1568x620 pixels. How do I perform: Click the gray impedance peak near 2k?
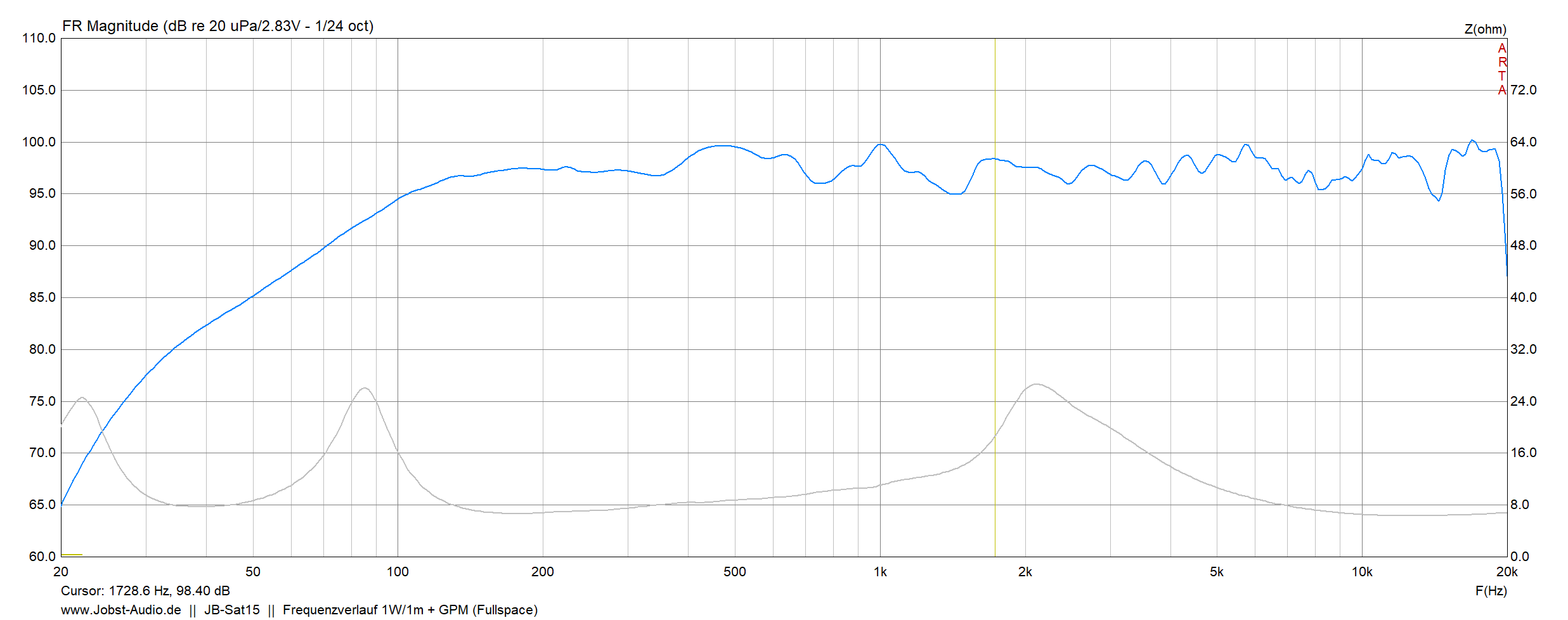point(1036,384)
